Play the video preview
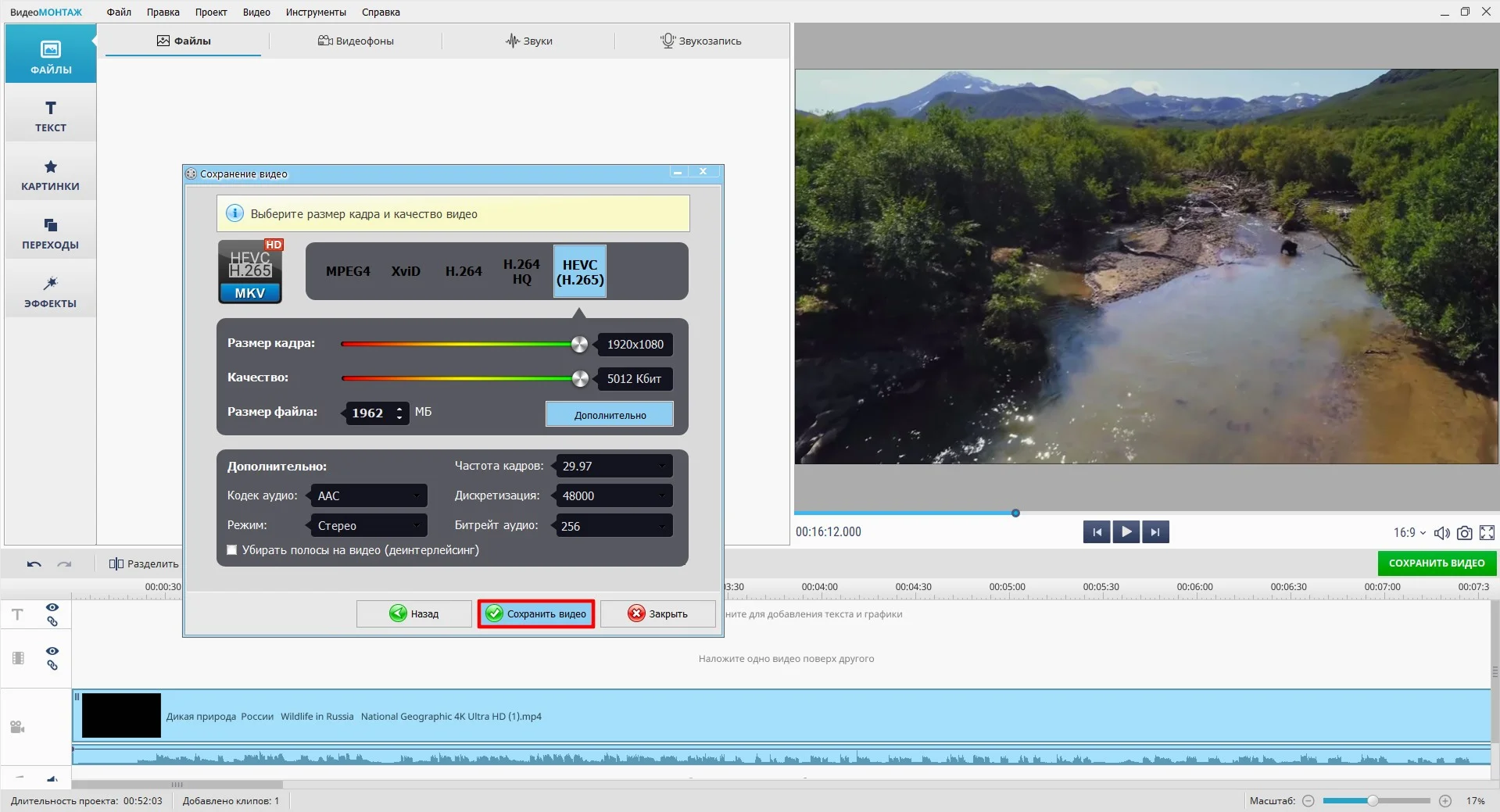This screenshot has width=1500, height=812. click(x=1126, y=532)
